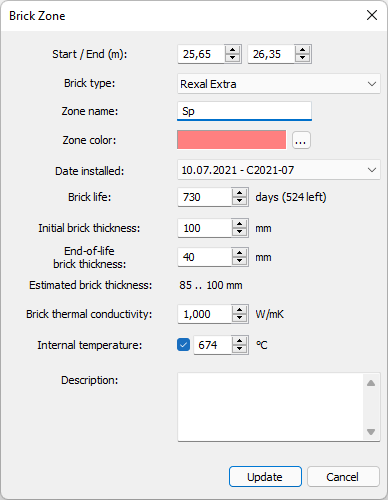Open color picker with ellipsis button

click(x=301, y=140)
